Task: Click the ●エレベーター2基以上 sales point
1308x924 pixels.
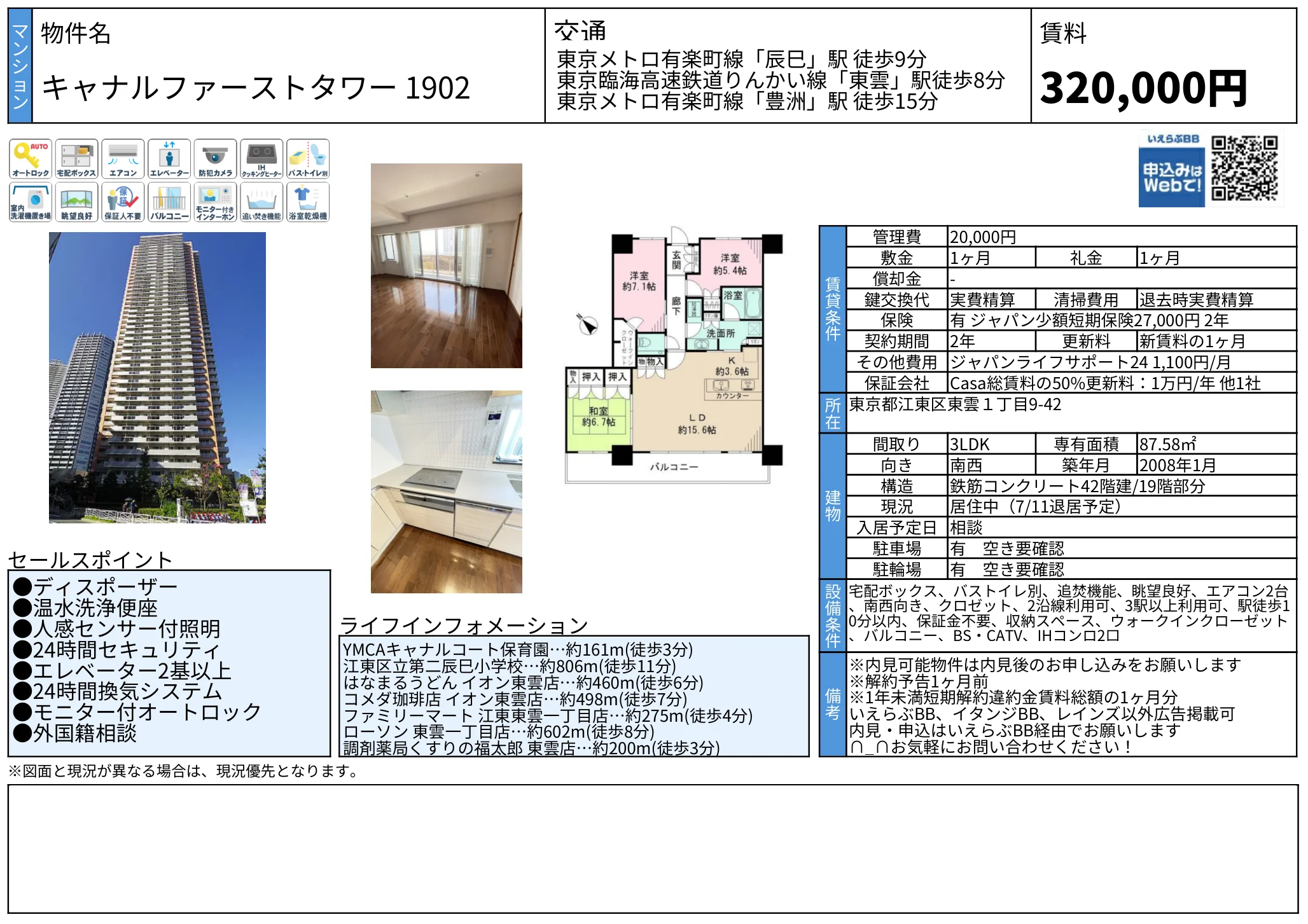Action: (122, 671)
